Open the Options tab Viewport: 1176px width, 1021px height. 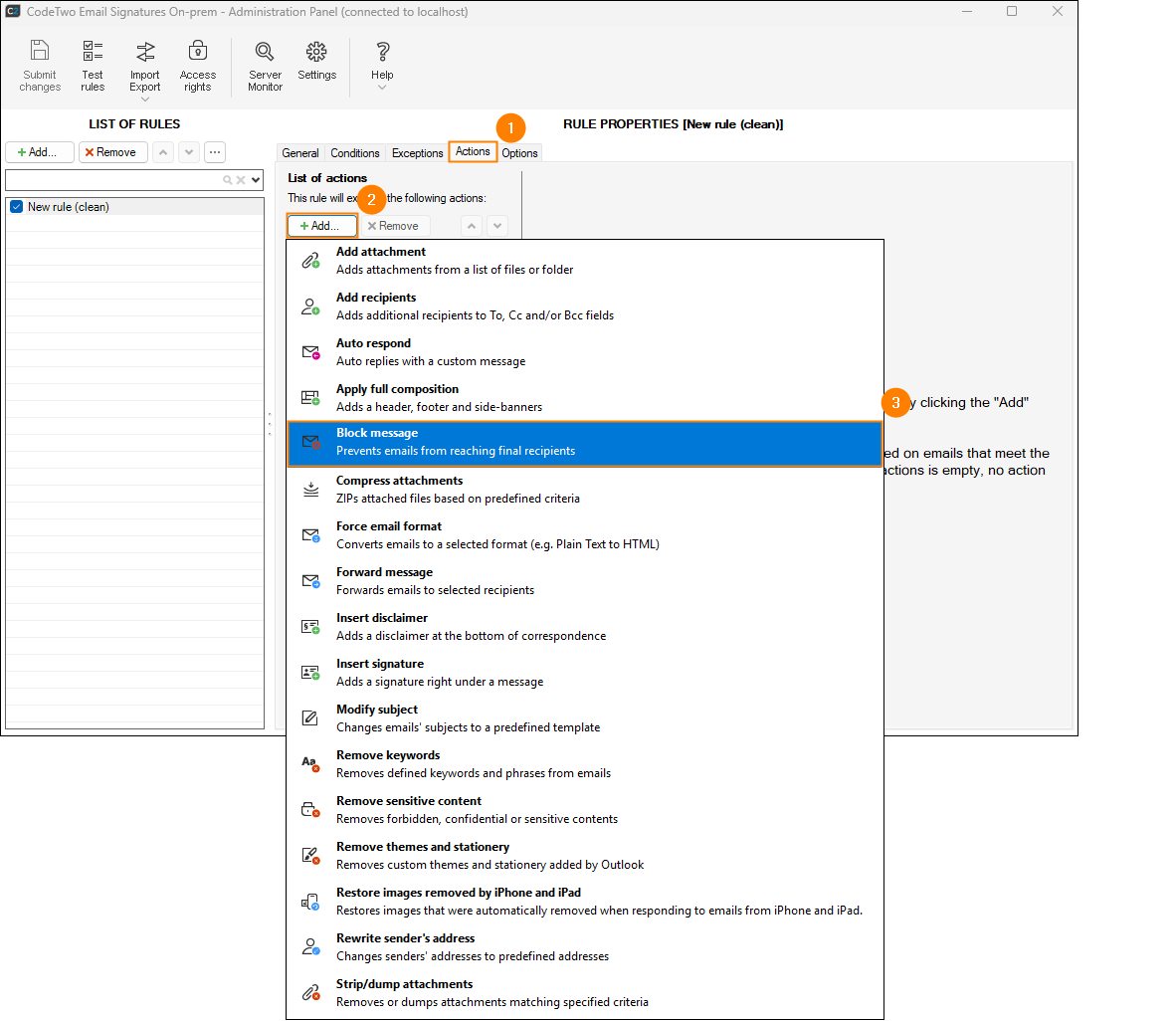[519, 152]
